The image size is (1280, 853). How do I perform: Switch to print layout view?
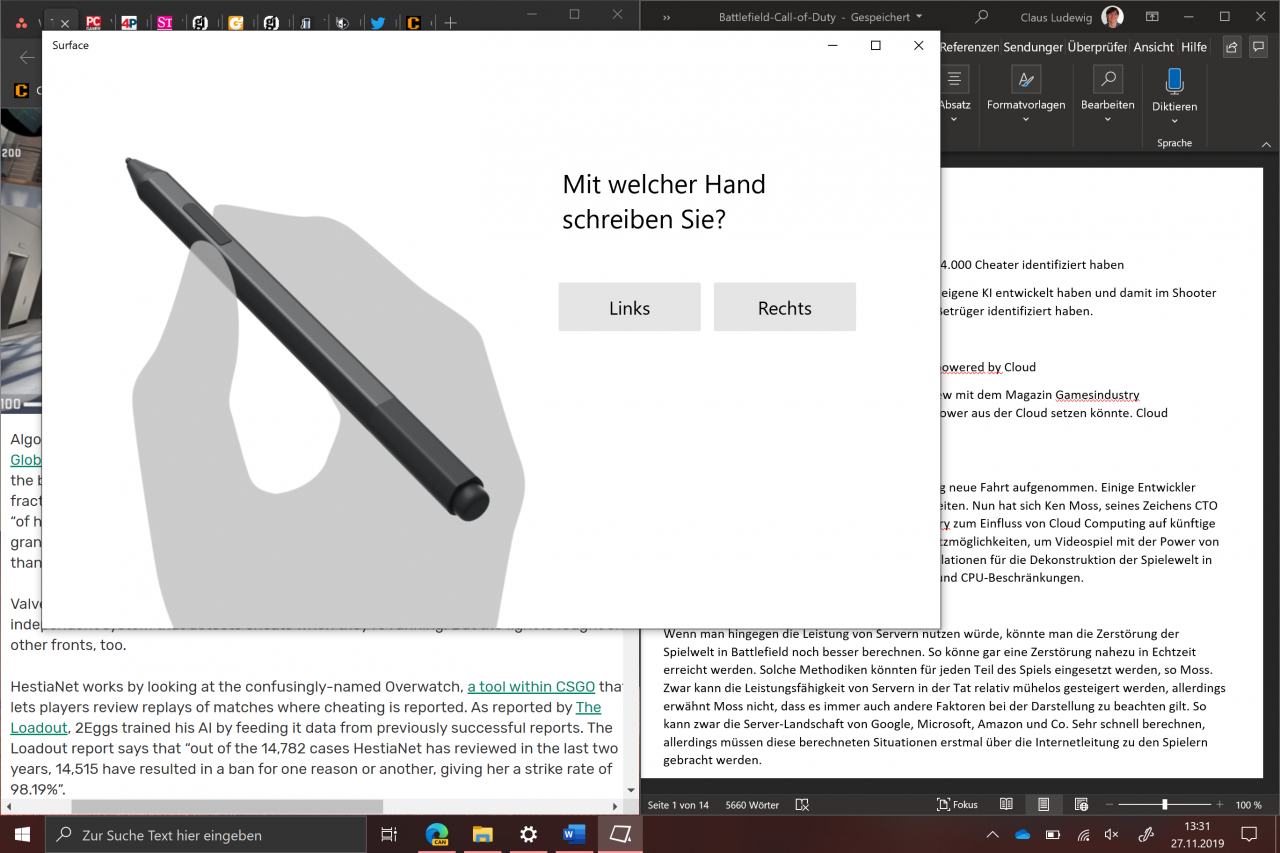[1044, 805]
